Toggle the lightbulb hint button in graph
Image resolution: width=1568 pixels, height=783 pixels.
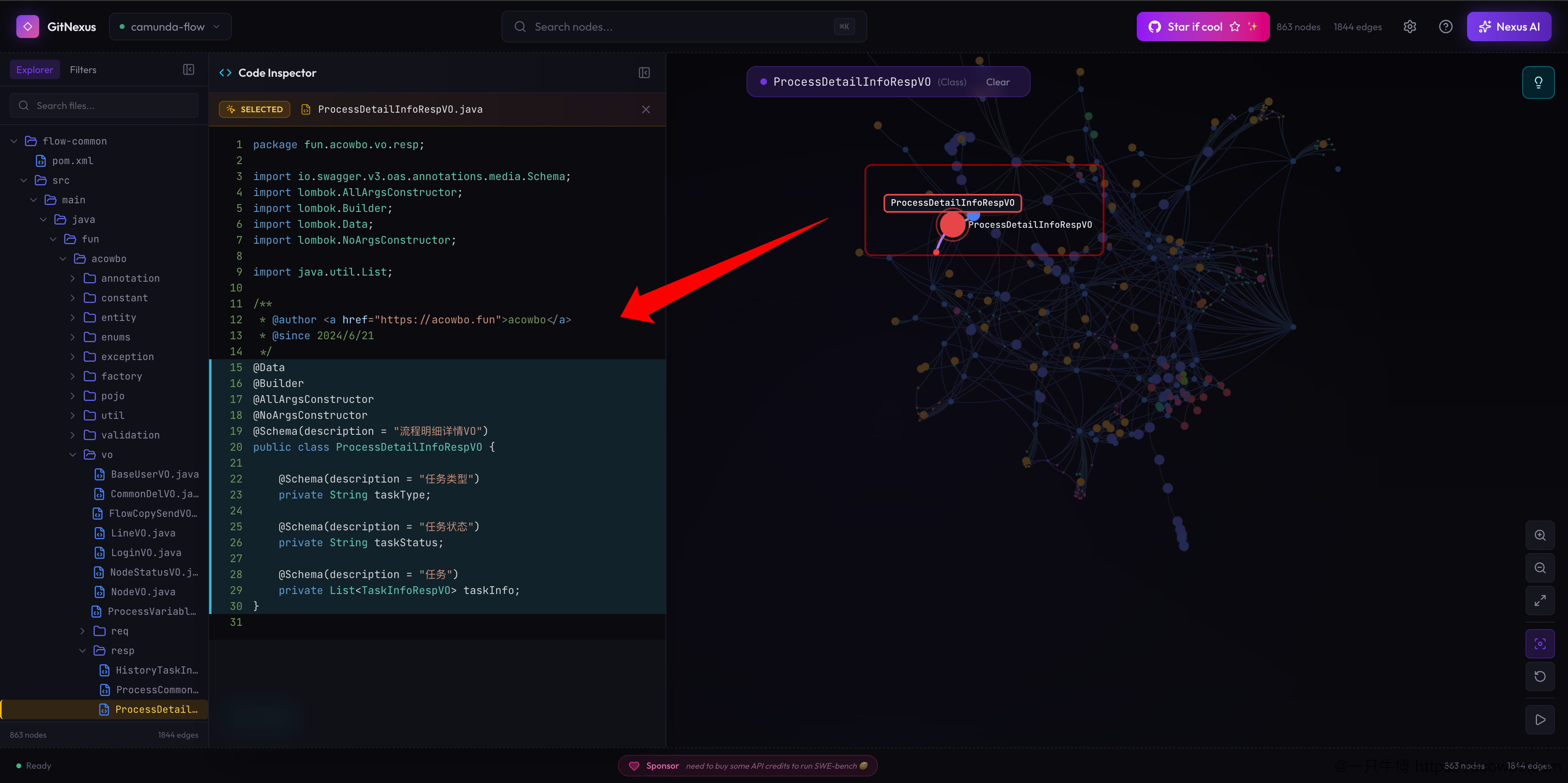tap(1537, 83)
